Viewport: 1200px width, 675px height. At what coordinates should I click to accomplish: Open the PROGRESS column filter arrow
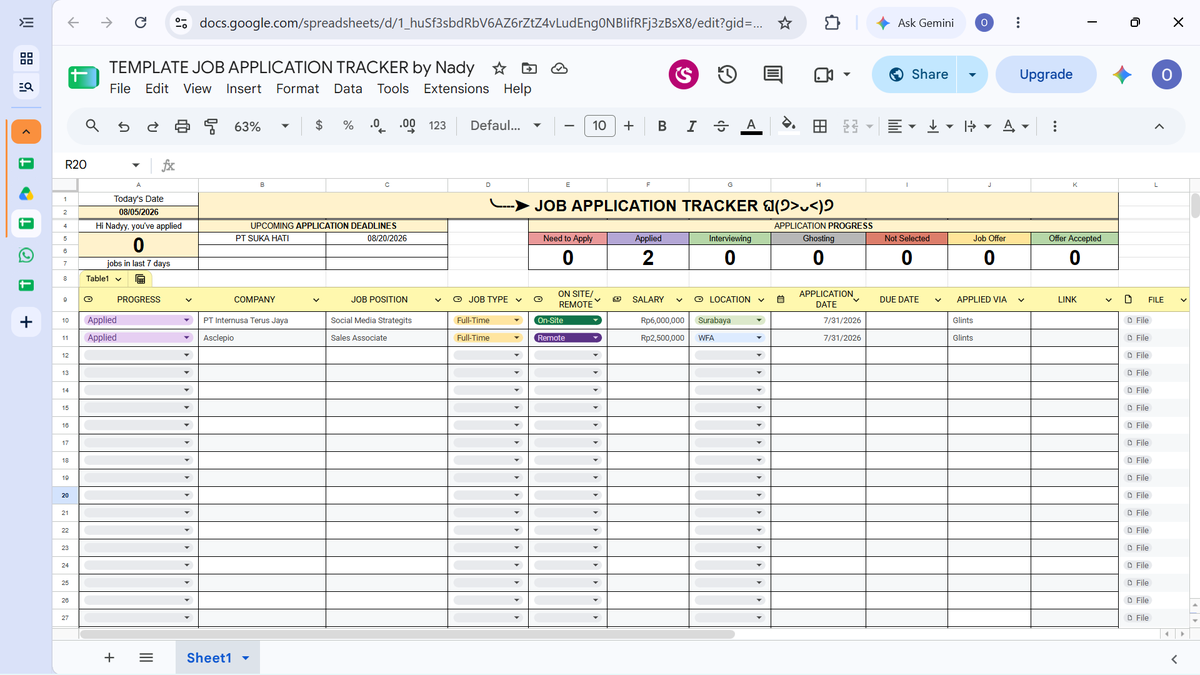click(189, 299)
